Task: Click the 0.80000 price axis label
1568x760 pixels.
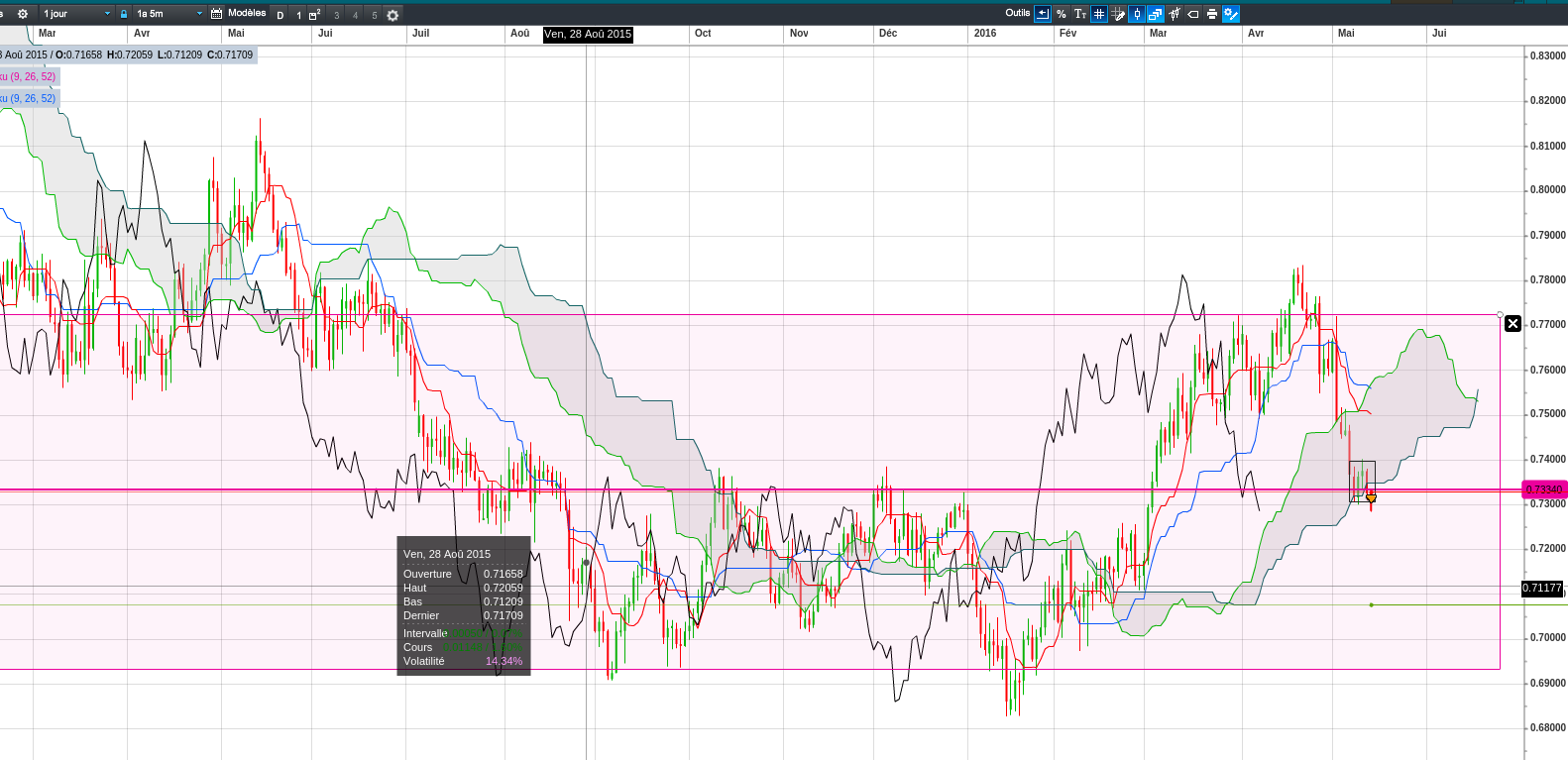Action: click(1548, 189)
